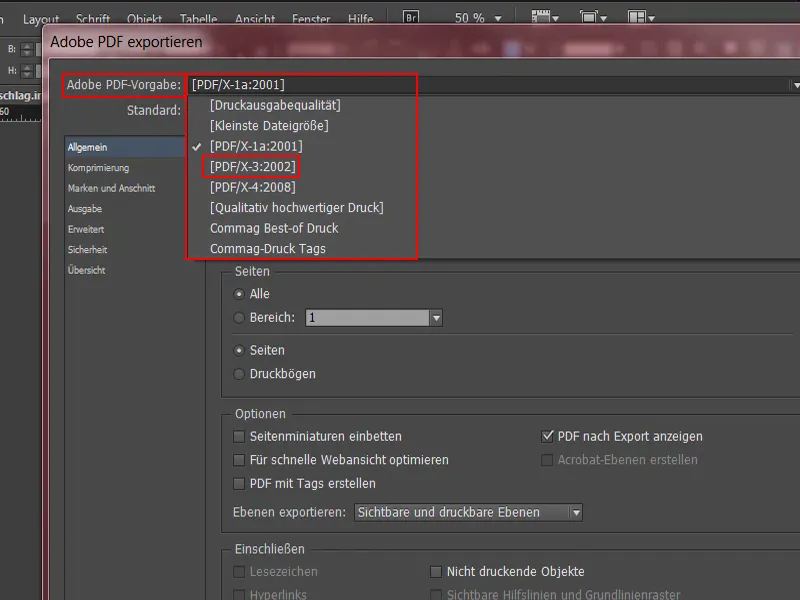The height and width of the screenshot is (600, 800).
Task: Open the Ebenen exportieren dropdown
Action: [468, 512]
